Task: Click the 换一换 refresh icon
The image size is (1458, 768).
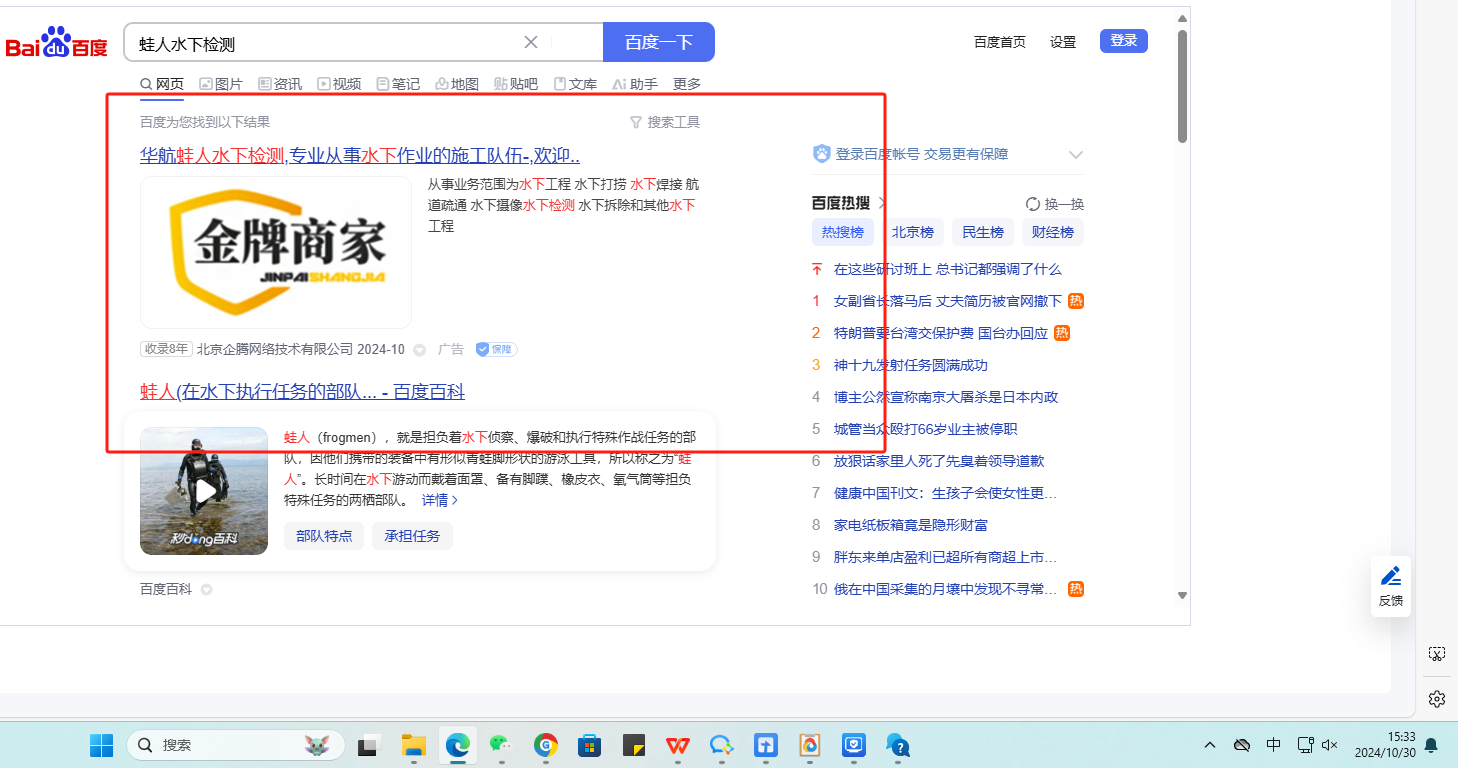Action: tap(1033, 204)
